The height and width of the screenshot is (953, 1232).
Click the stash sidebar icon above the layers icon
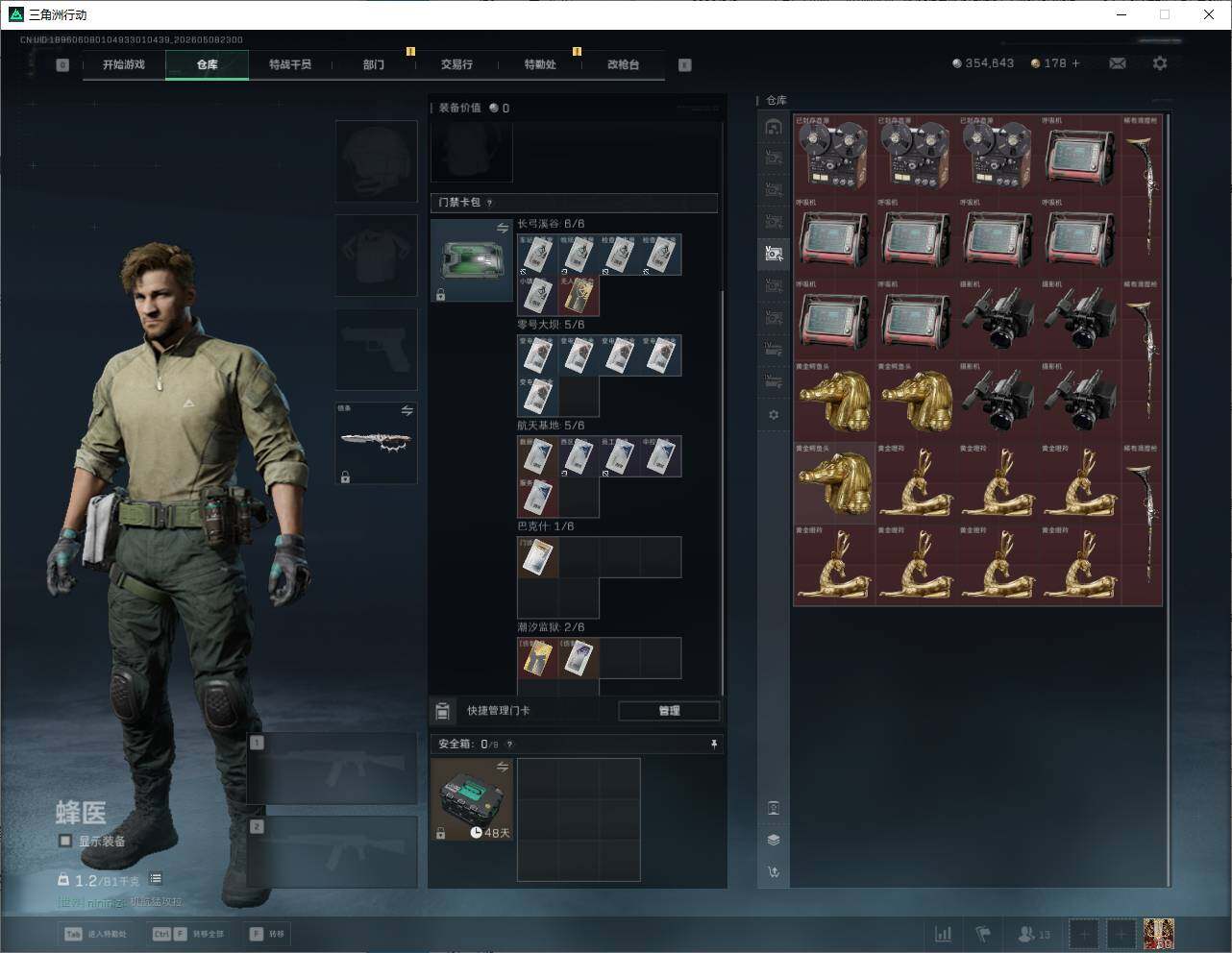pos(774,808)
